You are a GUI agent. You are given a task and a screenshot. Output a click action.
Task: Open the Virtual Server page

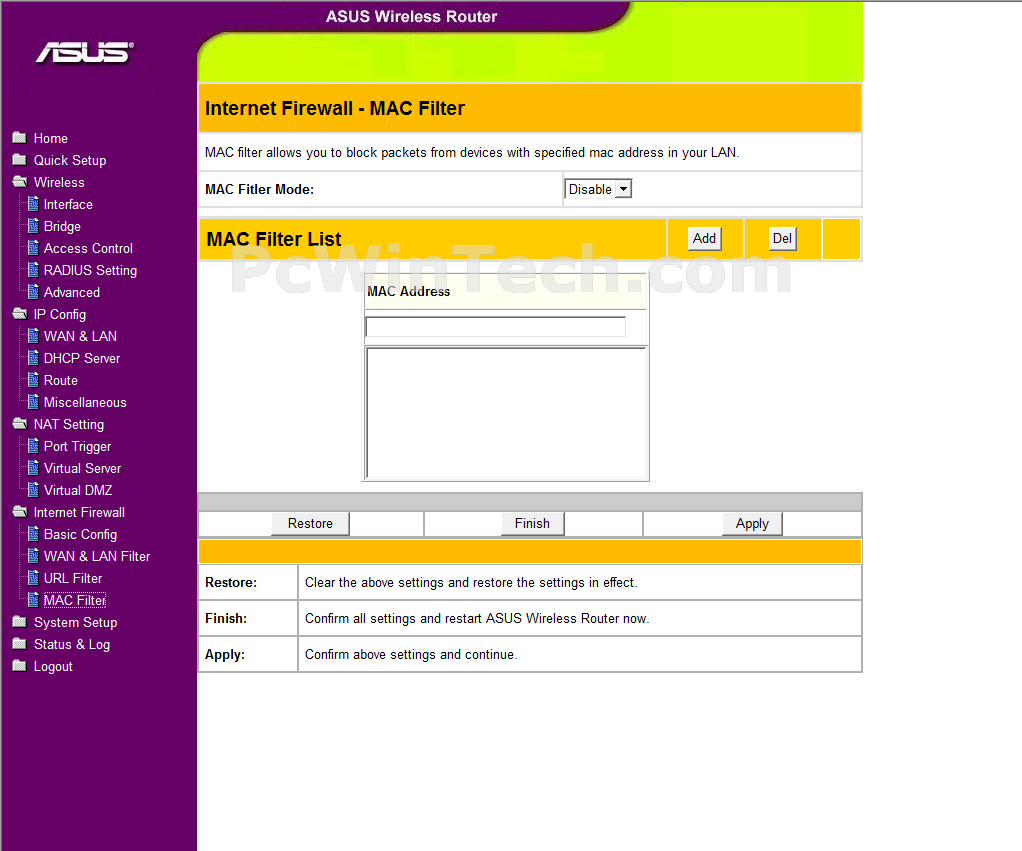coord(83,469)
